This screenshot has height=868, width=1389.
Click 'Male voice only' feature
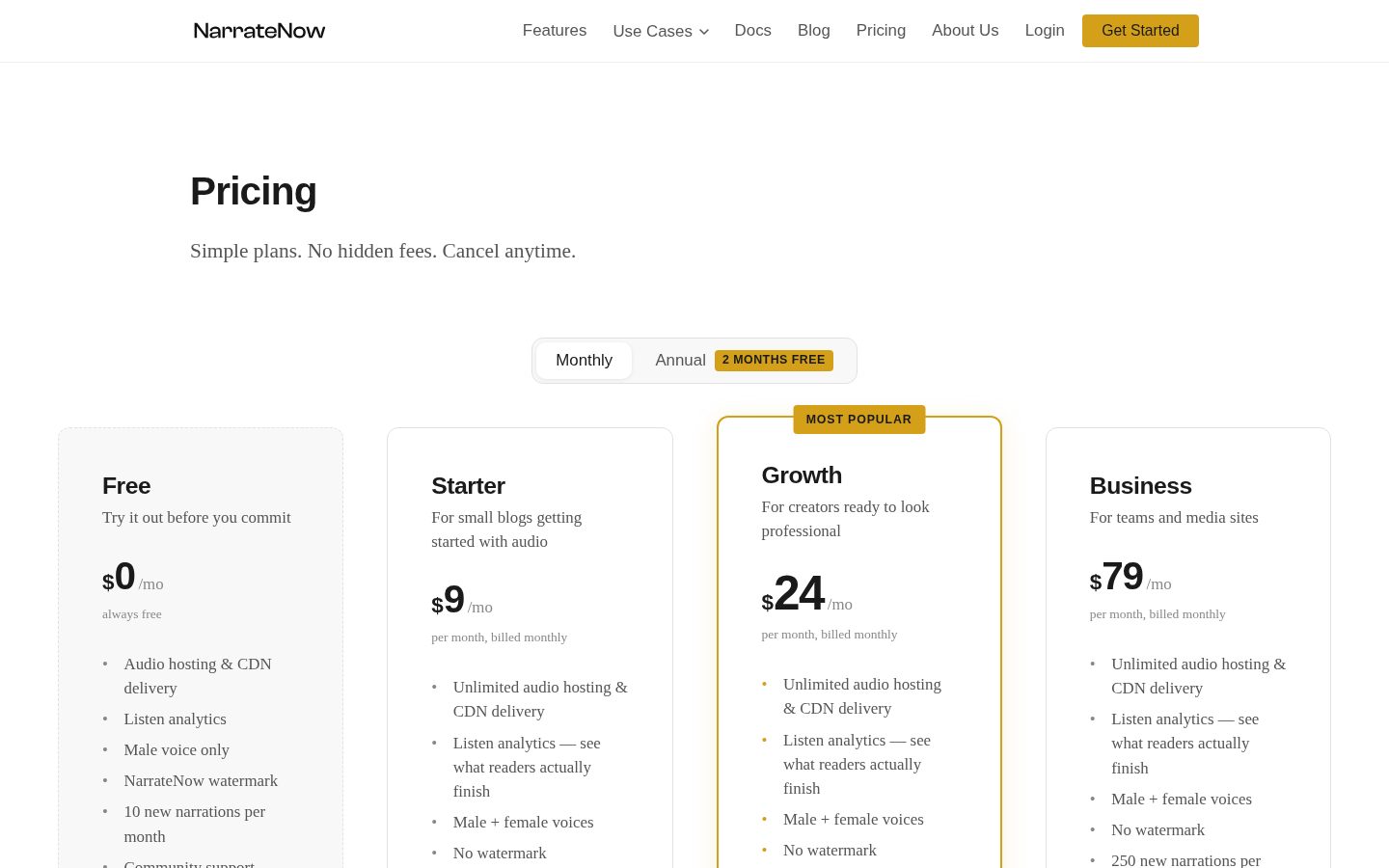[177, 750]
